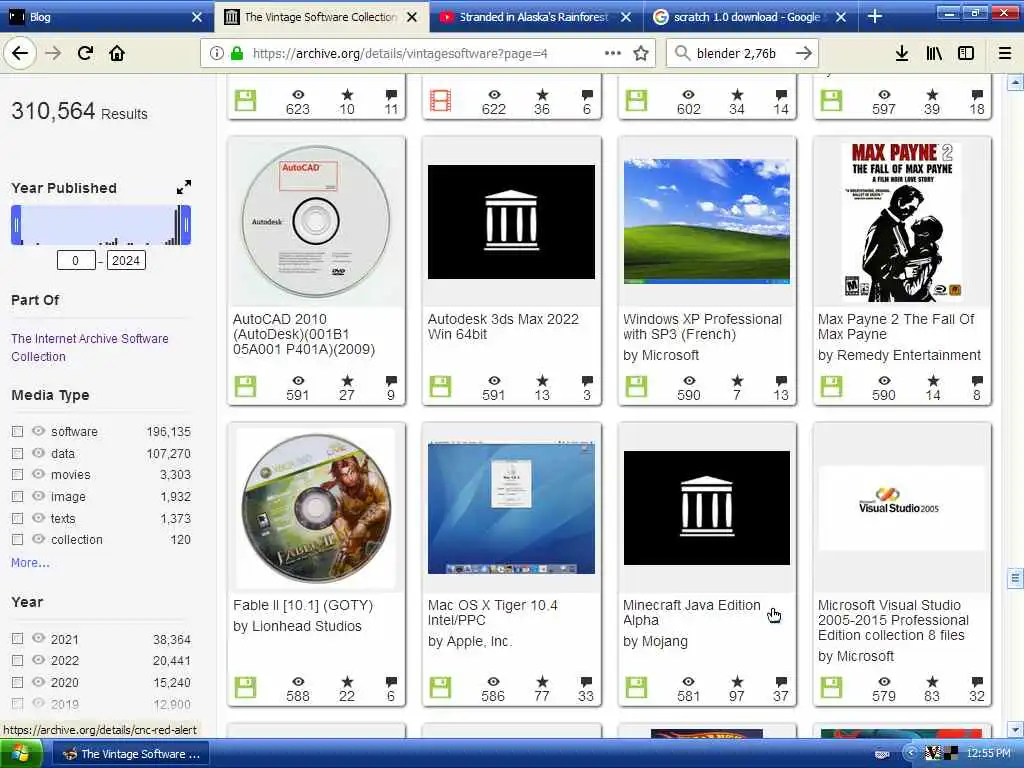Show site information icon in address bar
Screen dimensions: 1024x768
(217, 54)
